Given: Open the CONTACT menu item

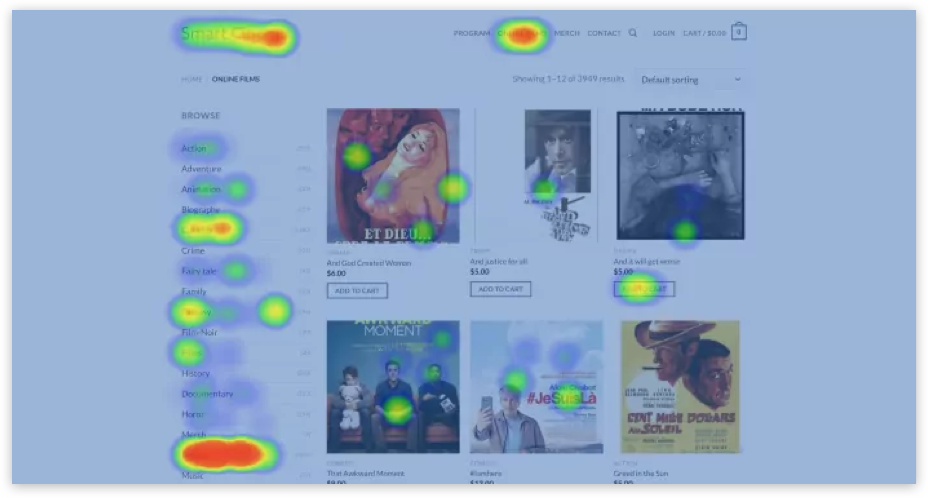Looking at the screenshot, I should [604, 33].
